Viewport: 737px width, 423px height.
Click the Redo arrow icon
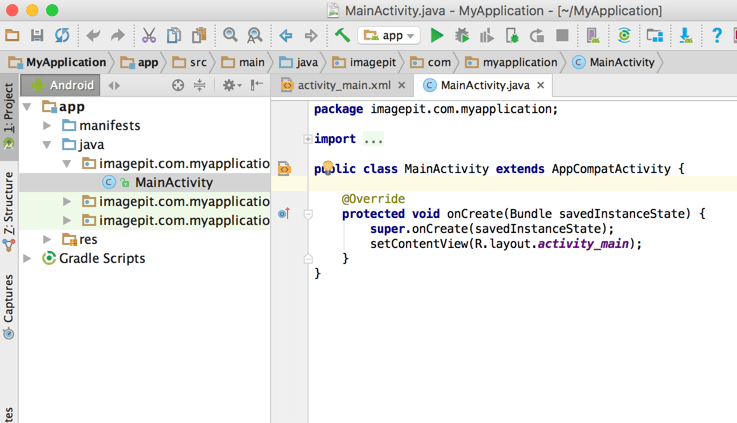point(118,35)
